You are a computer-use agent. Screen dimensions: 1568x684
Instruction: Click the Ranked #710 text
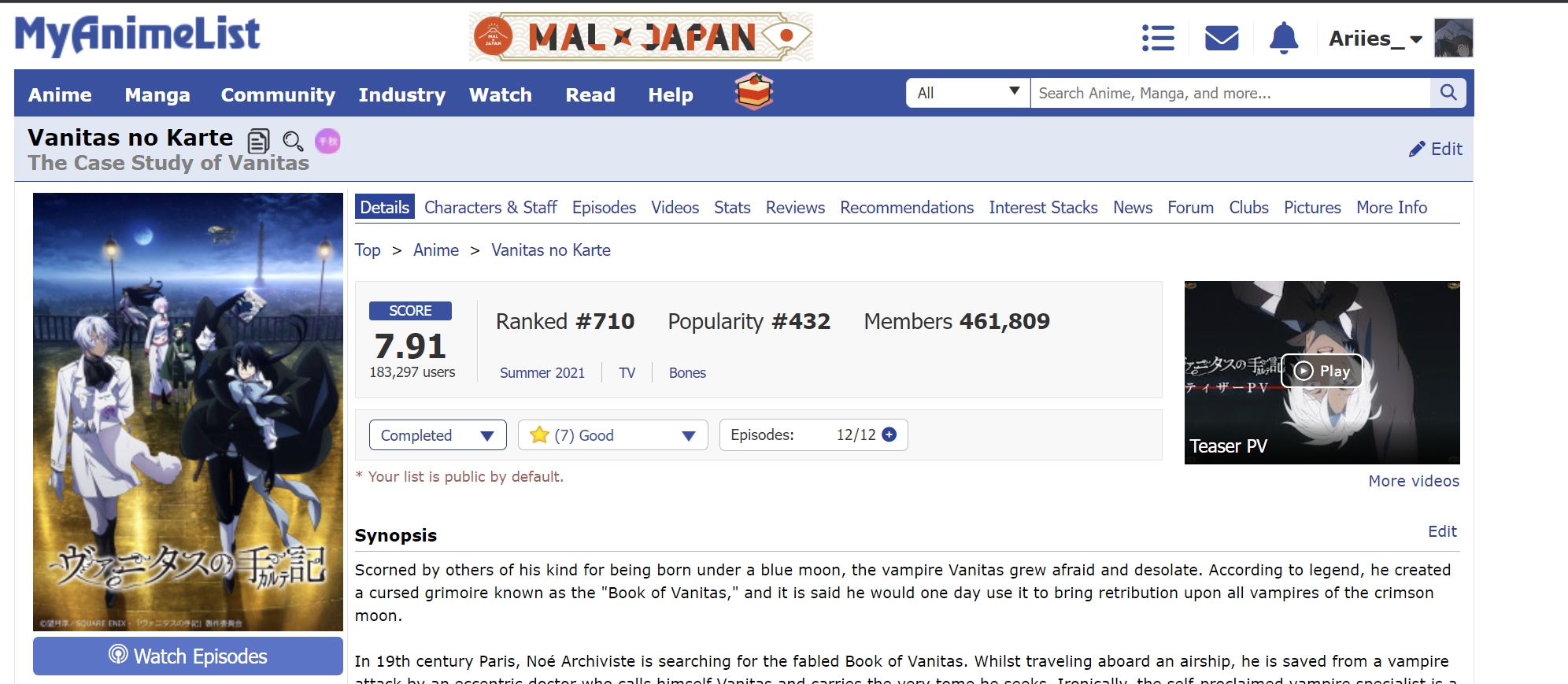[565, 321]
